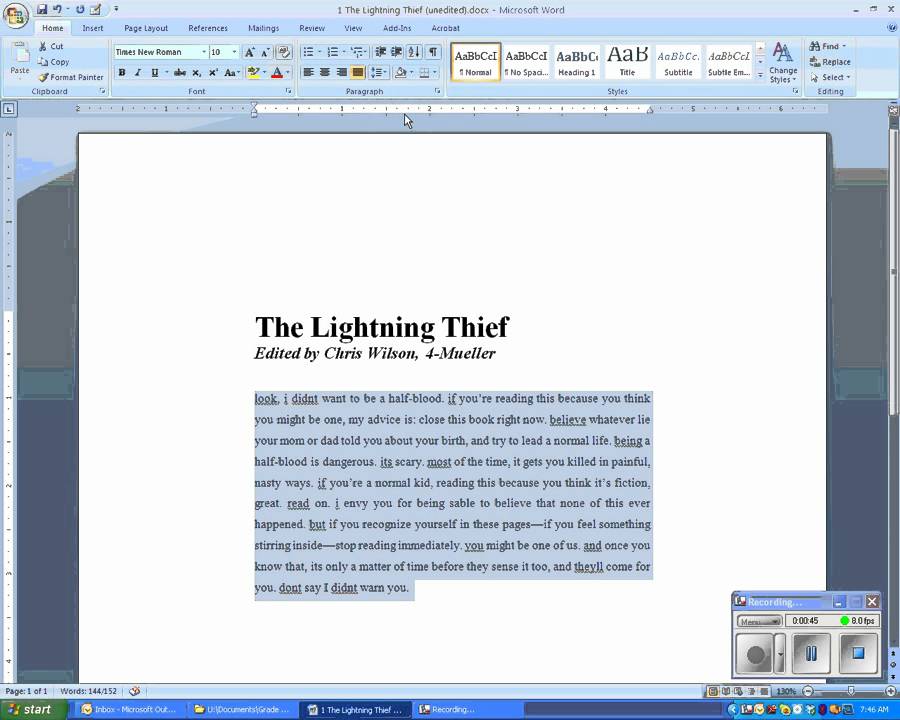Center the selected text
The width and height of the screenshot is (900, 720).
pyautogui.click(x=325, y=73)
